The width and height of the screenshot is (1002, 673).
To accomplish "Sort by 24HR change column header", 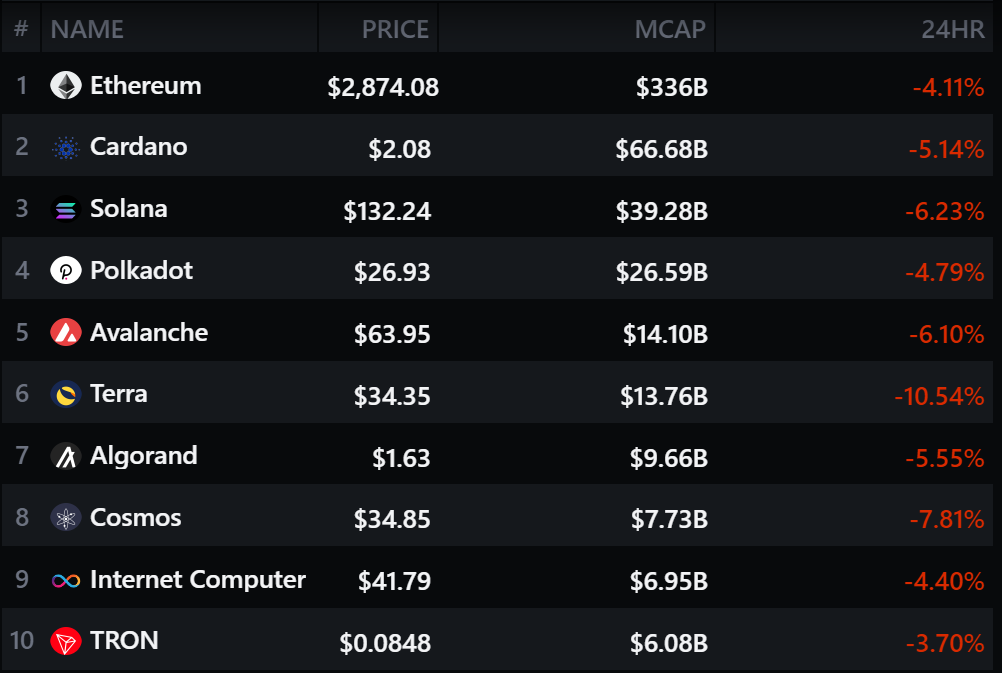I will pos(953,30).
